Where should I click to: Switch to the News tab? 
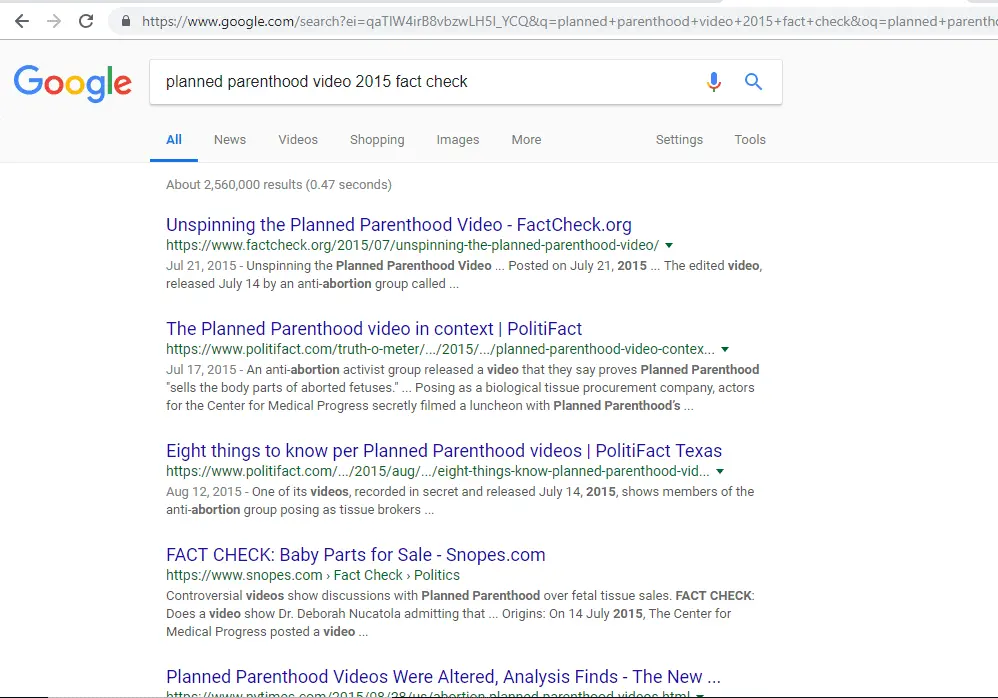tap(229, 140)
